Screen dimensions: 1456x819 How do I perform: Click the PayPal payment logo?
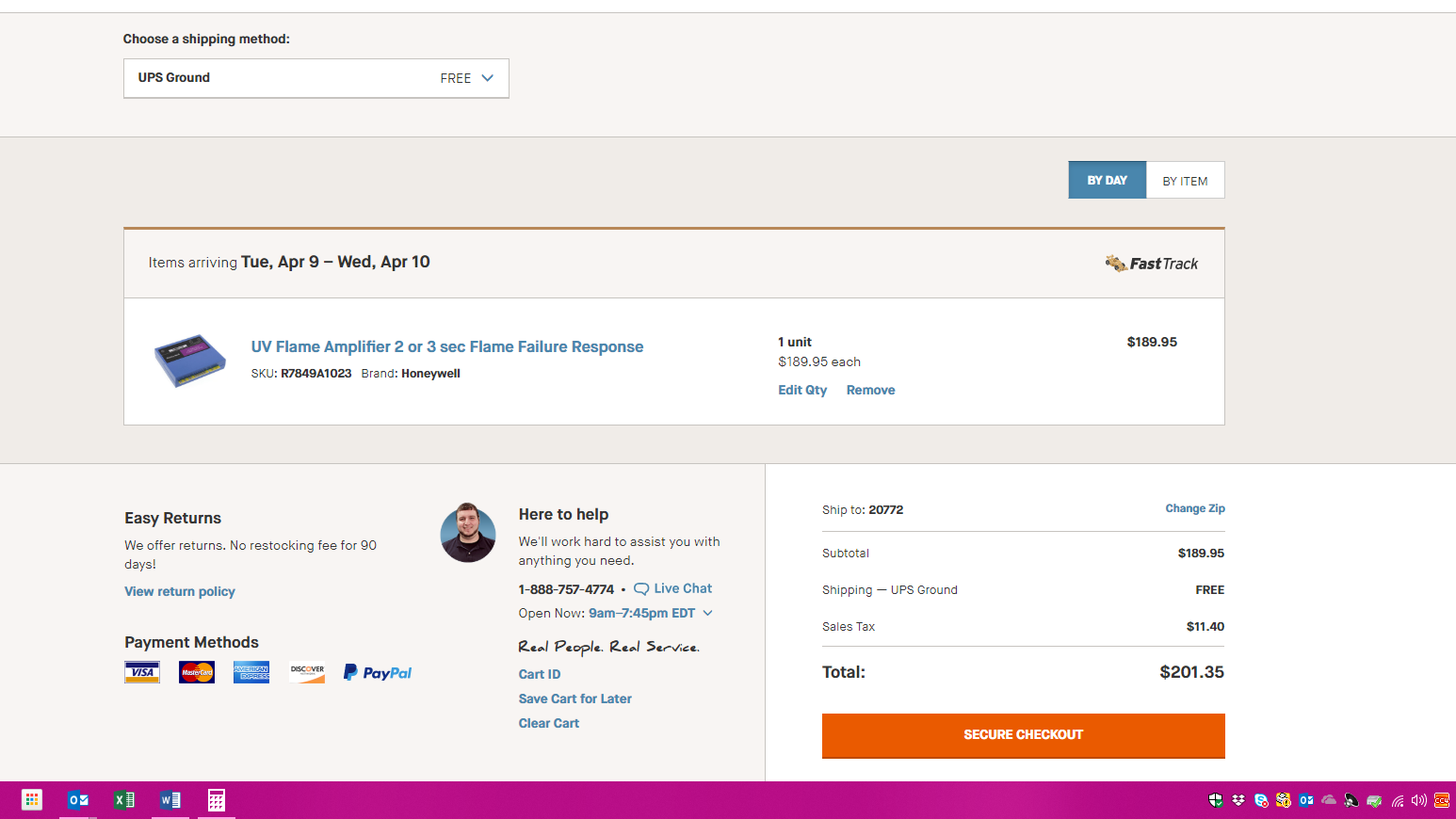click(x=378, y=672)
